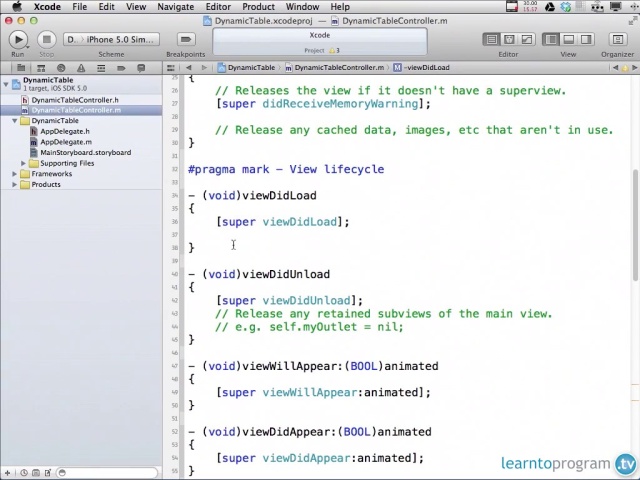Click DynamicTableController.m in the jump bar
Image resolution: width=640 pixels, height=480 pixels.
point(335,68)
